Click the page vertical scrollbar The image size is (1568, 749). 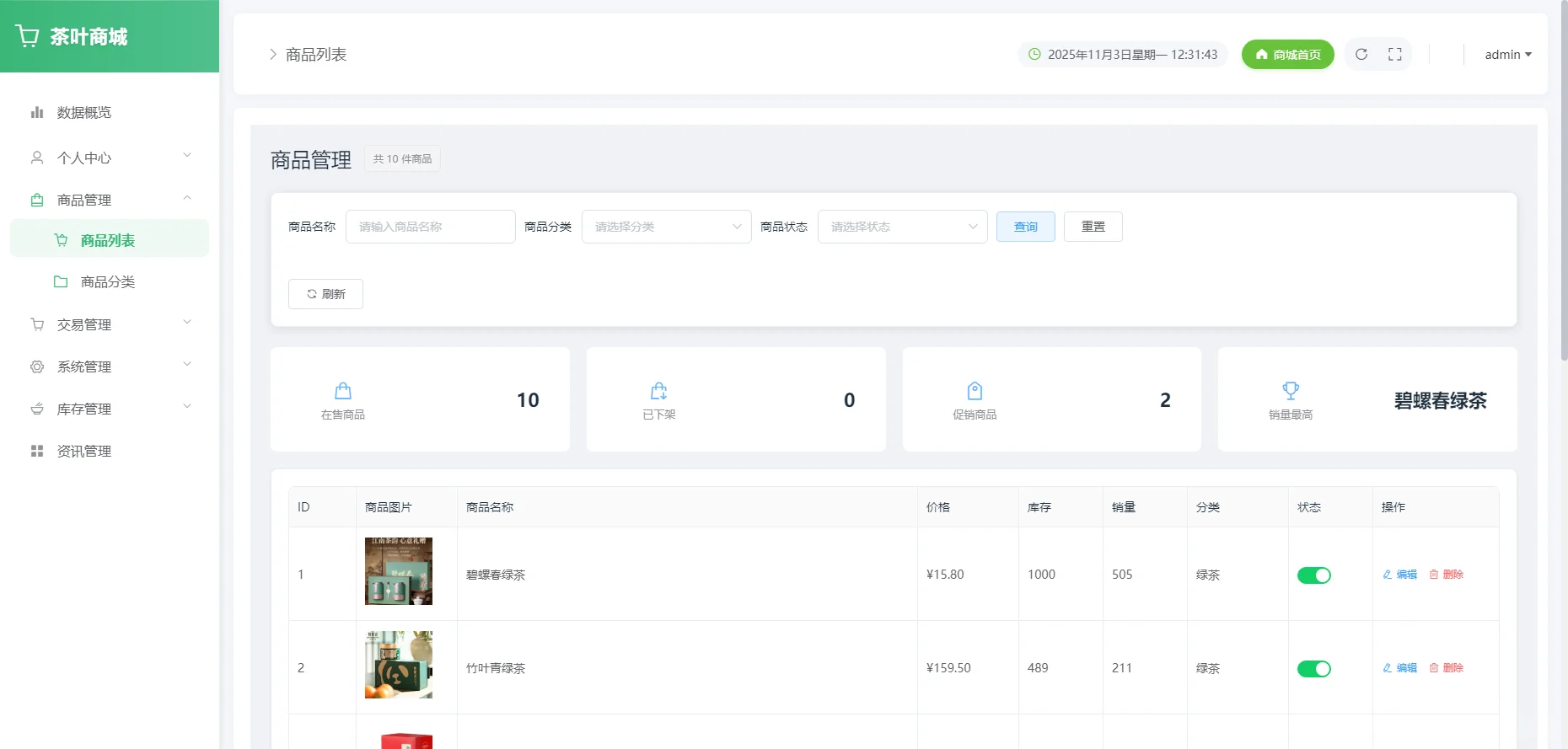[1564, 181]
